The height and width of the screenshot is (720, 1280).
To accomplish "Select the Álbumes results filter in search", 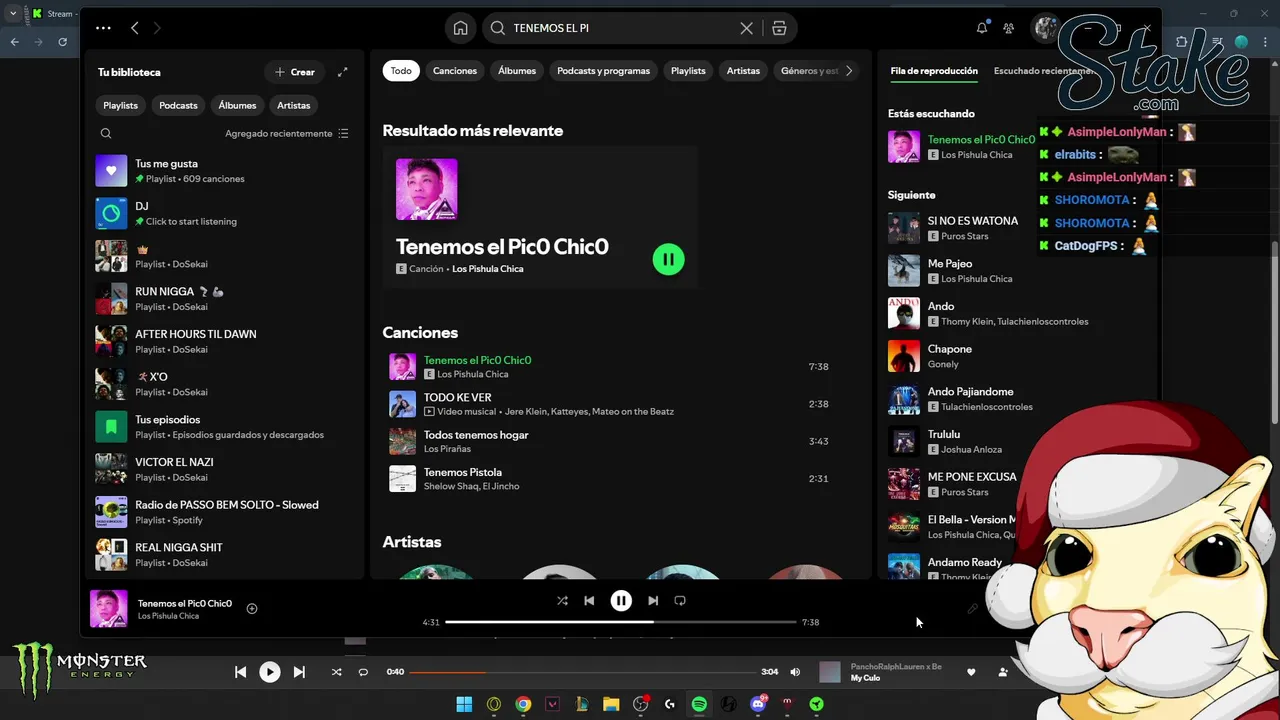I will coord(517,71).
